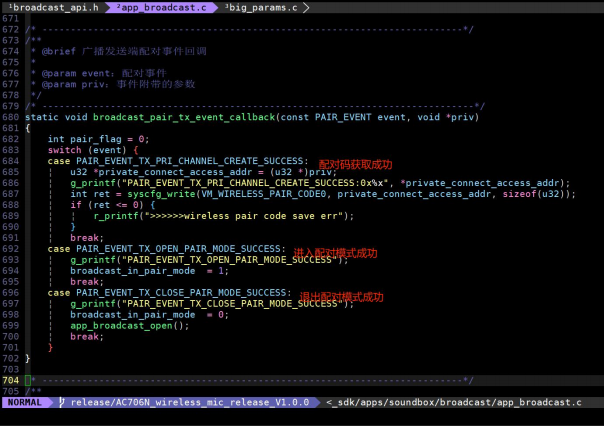
Task: Click line number 687 in the gutter
Action: click(x=10, y=194)
